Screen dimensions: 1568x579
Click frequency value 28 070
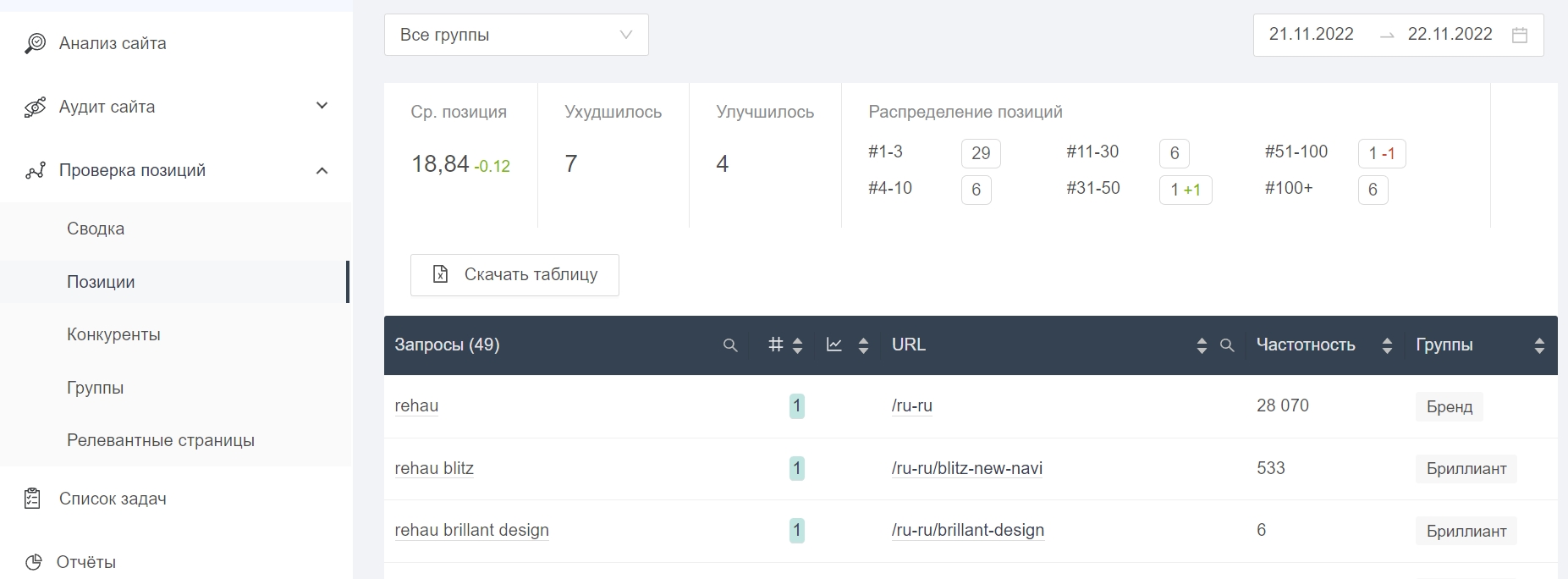point(1282,405)
